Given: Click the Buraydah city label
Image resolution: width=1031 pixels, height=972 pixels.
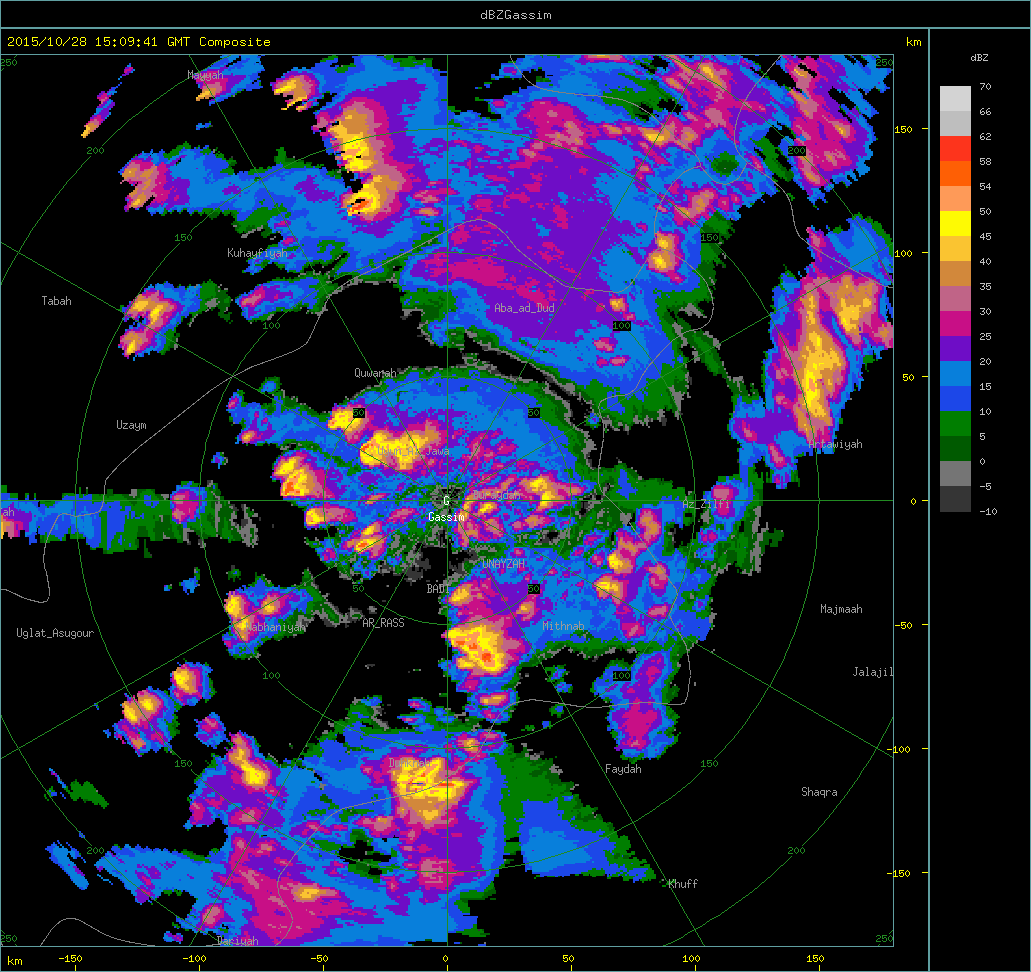Looking at the screenshot, I should point(497,495).
